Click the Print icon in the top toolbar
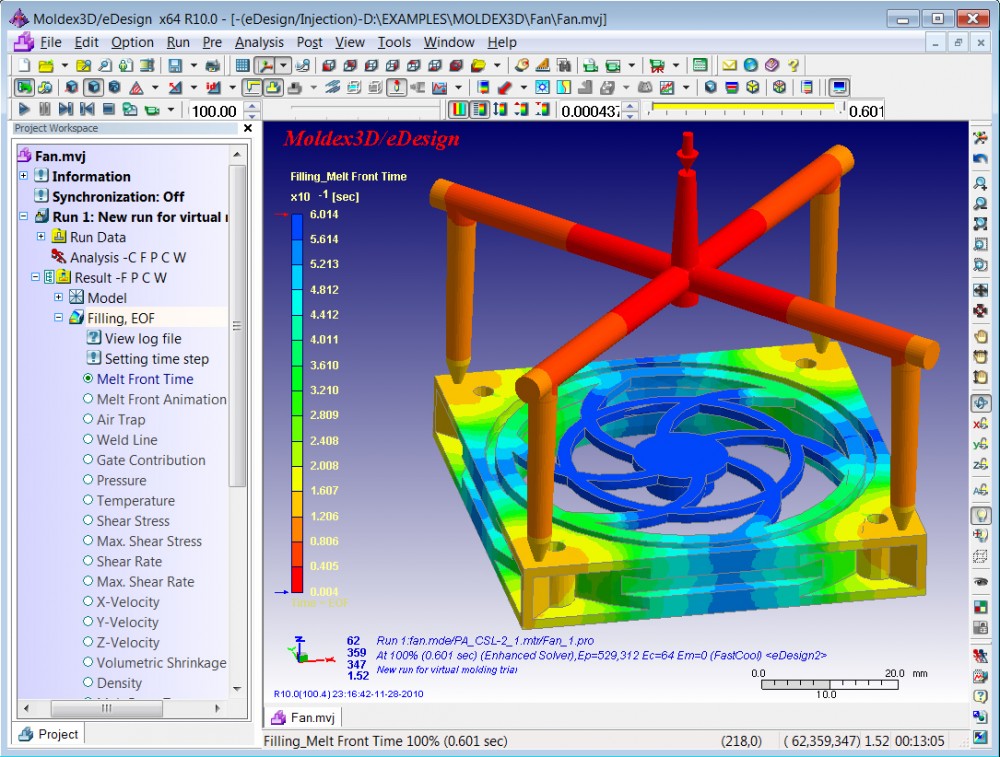The height and width of the screenshot is (757, 1000). pos(212,65)
